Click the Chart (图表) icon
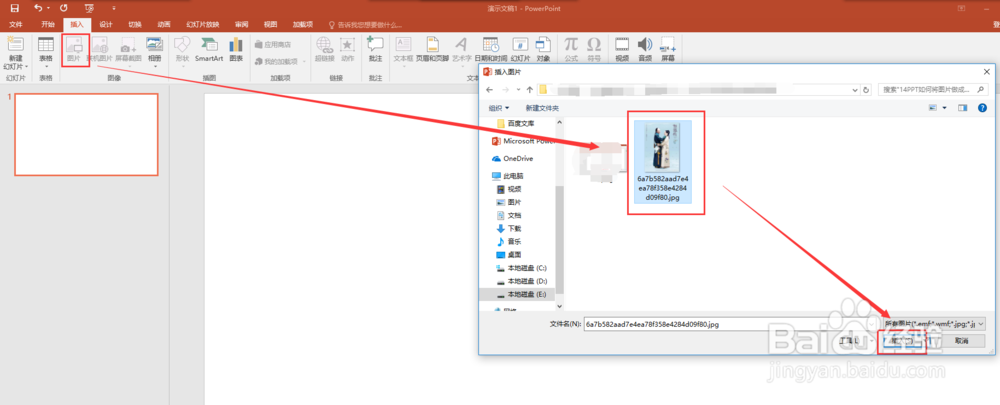This screenshot has height=405, width=1000. click(x=236, y=50)
